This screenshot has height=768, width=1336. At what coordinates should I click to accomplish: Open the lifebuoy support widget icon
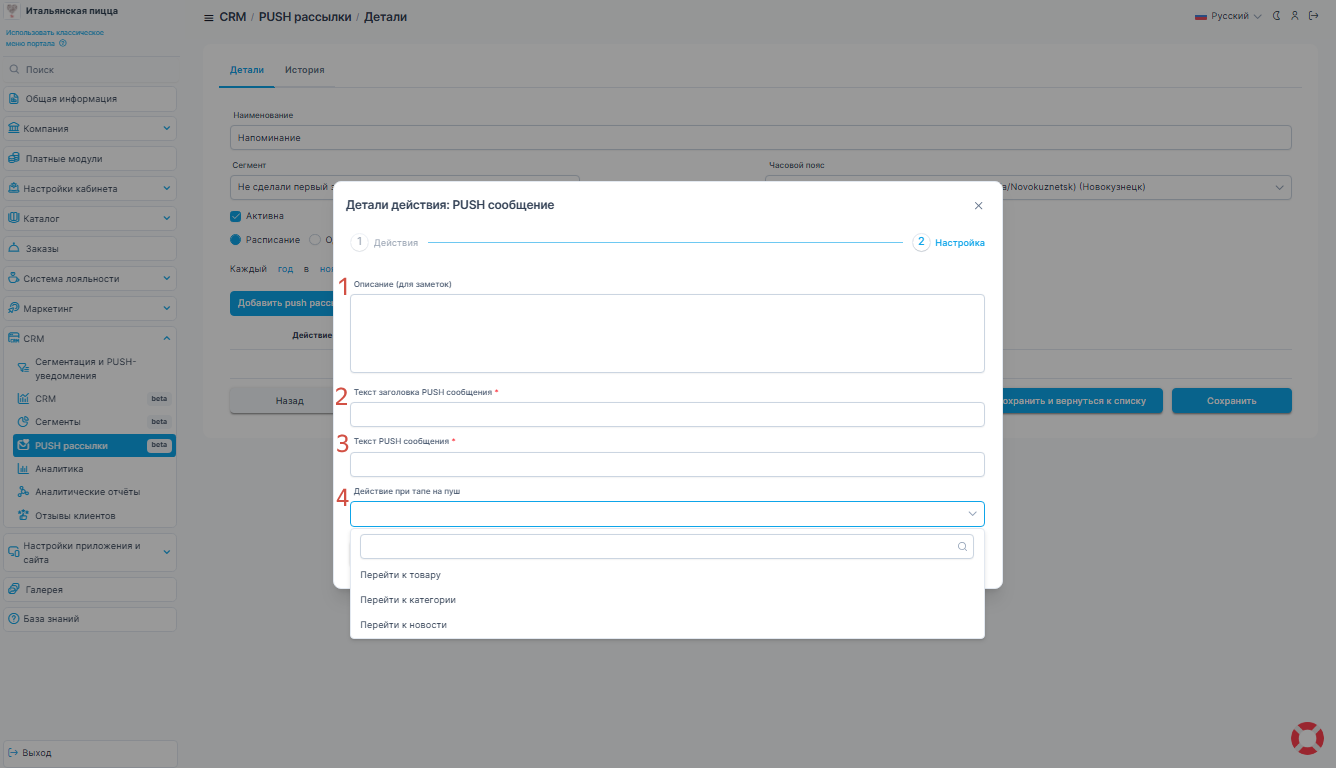pos(1307,738)
